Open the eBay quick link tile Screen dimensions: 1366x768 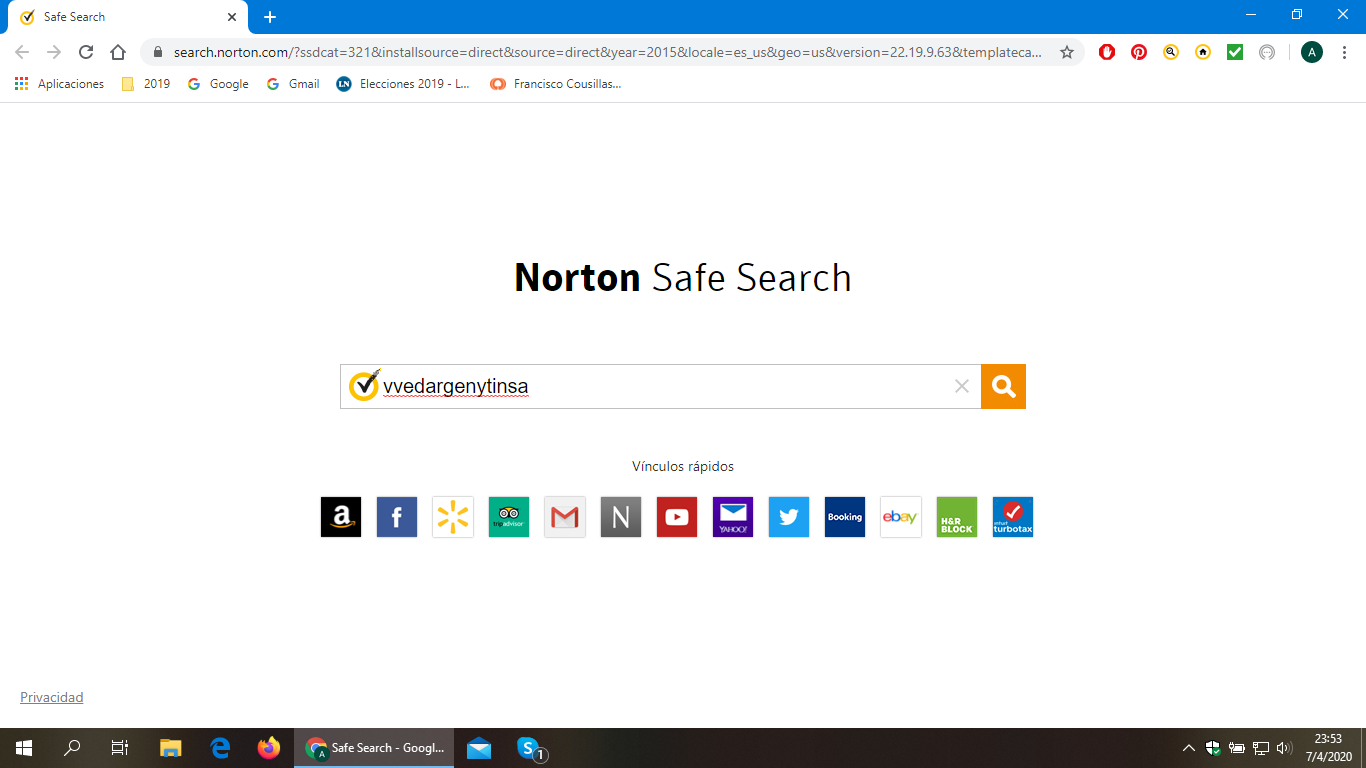tap(901, 517)
